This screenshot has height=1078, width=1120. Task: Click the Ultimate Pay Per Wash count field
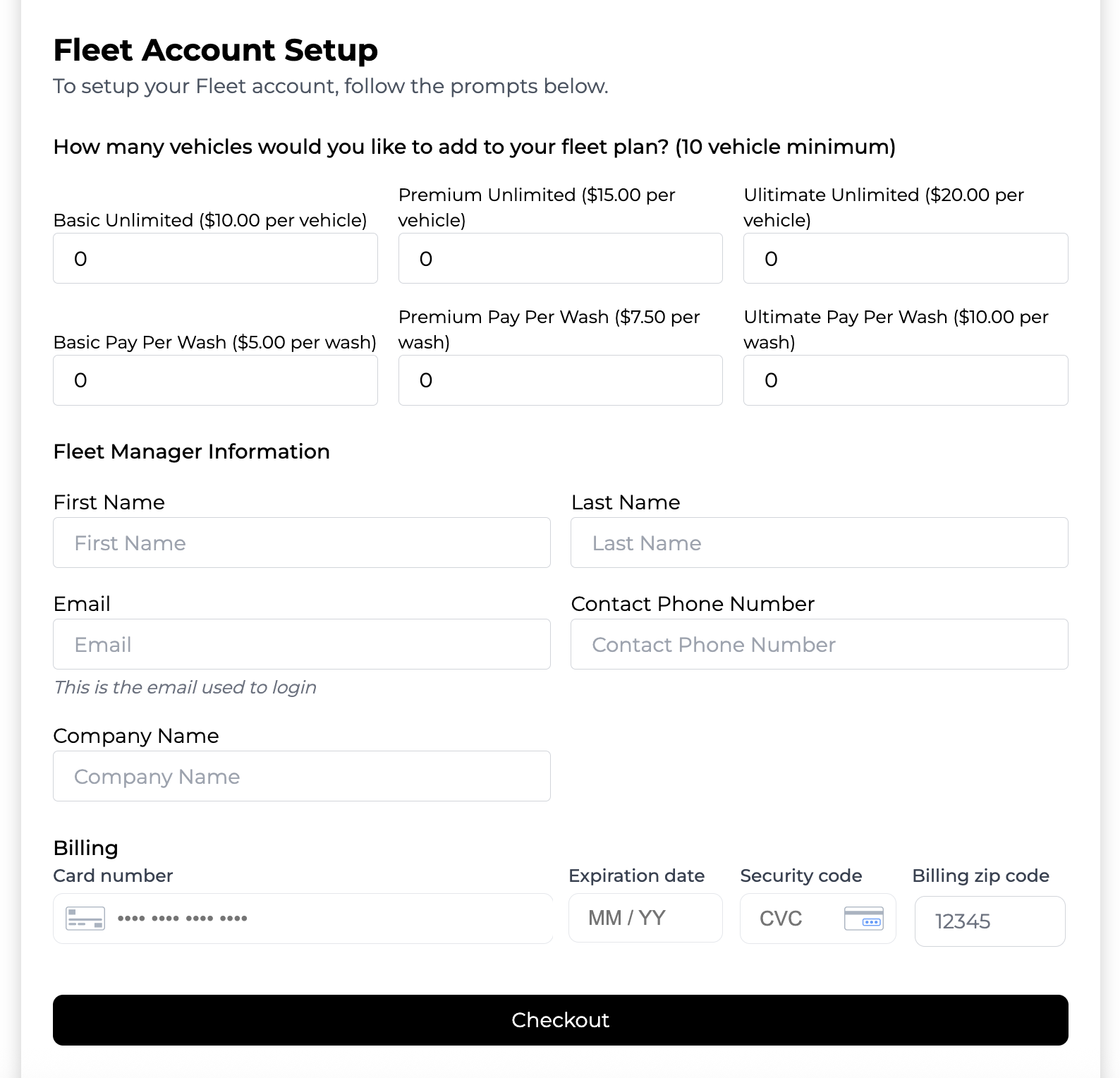(x=905, y=380)
